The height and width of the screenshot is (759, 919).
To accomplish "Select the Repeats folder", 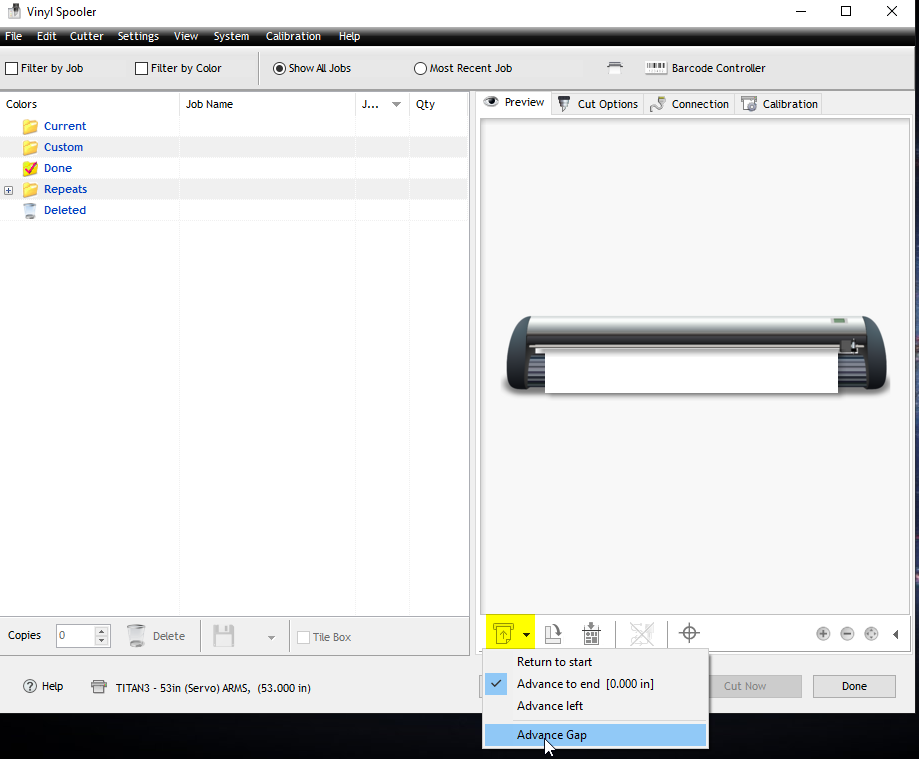I will pyautogui.click(x=65, y=189).
